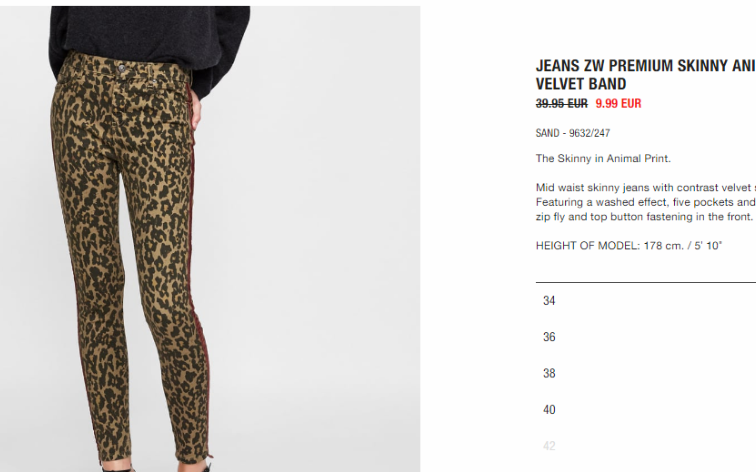This screenshot has width=756, height=472.
Task: Click the red velvet side stripe on jeans
Action: 199,270
